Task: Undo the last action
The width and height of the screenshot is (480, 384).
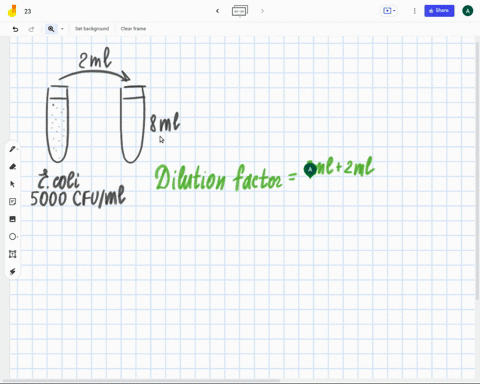Action: tap(15, 29)
